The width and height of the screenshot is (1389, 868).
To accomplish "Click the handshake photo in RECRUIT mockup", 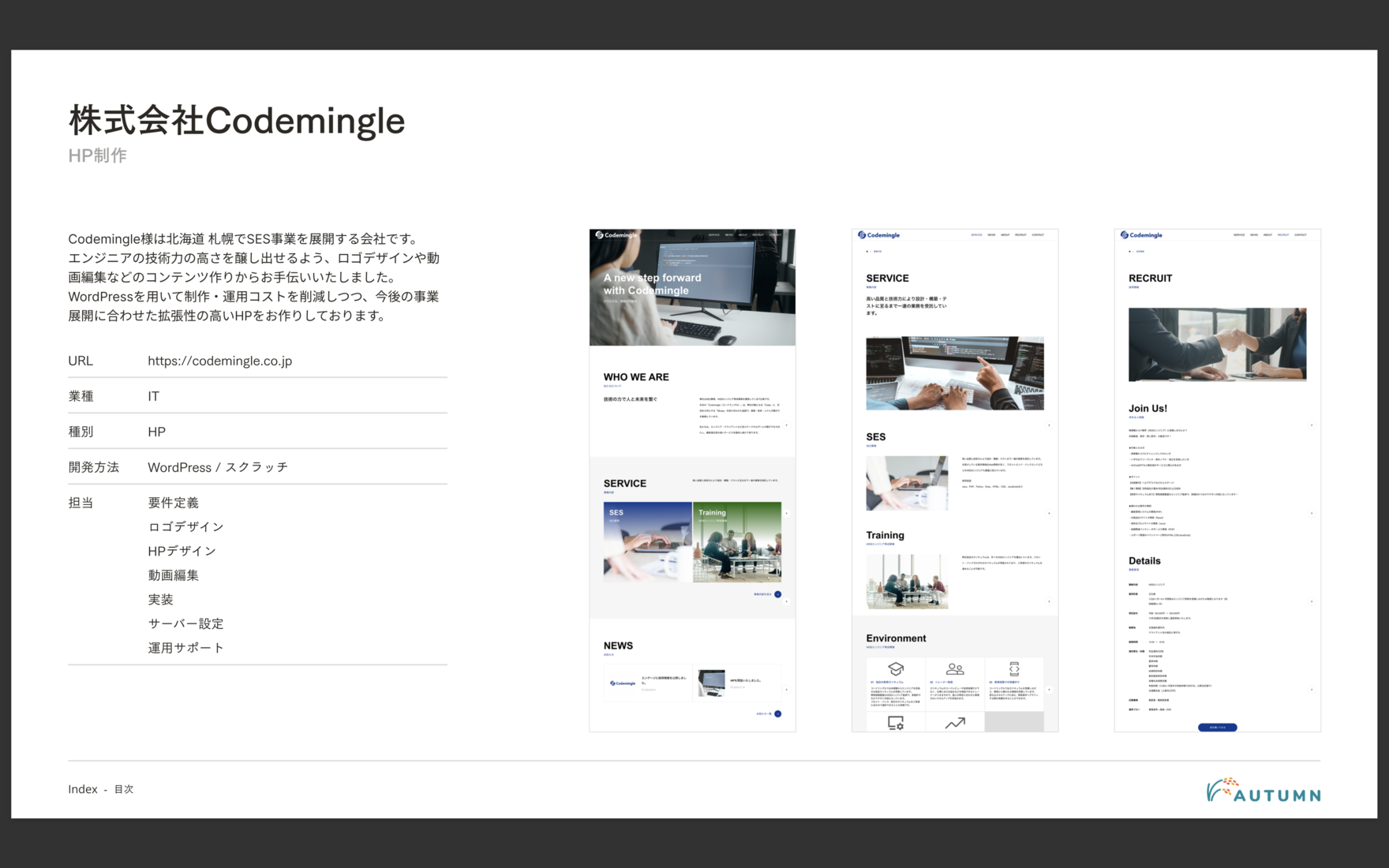I will [1217, 345].
